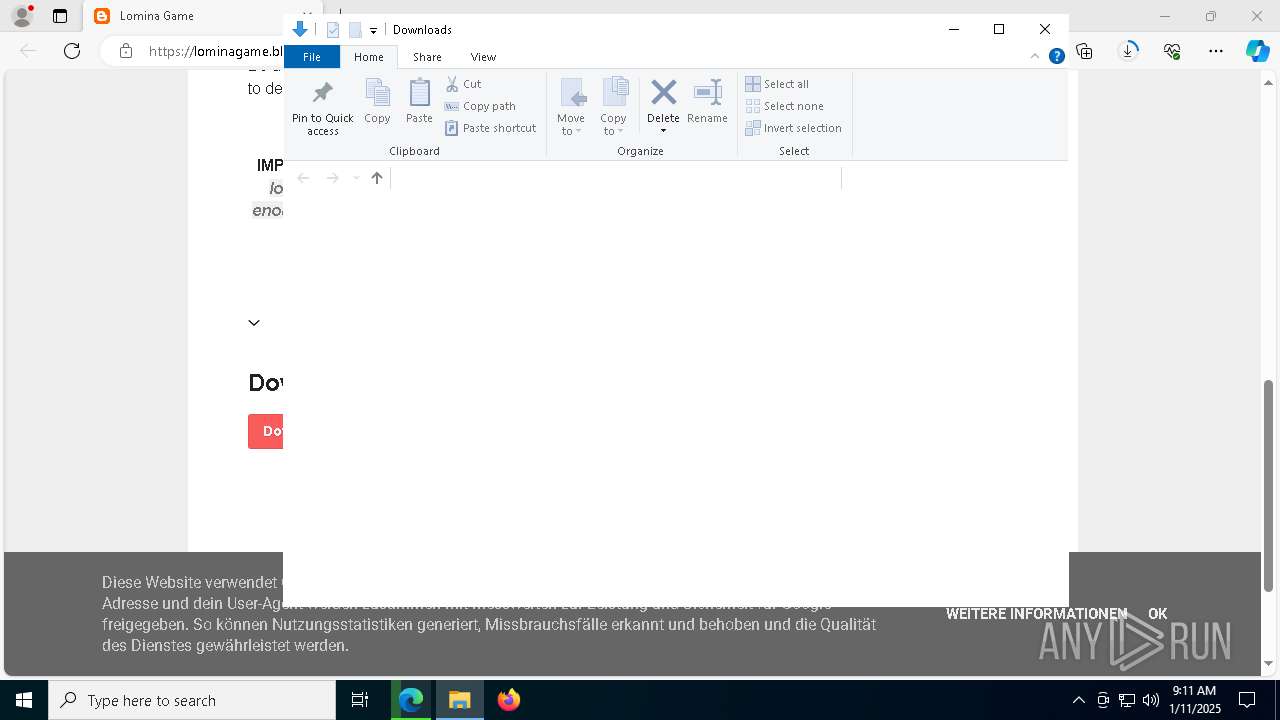Show hidden system tray icons

(x=1078, y=700)
